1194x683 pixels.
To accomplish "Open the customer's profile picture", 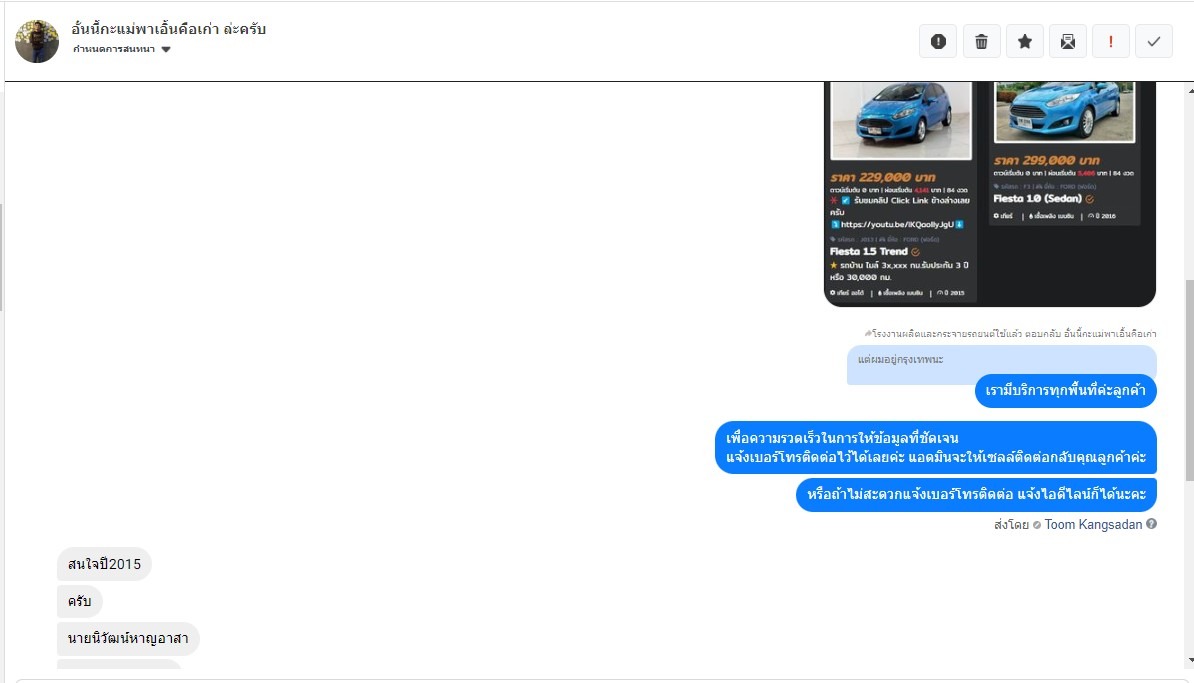I will pyautogui.click(x=37, y=41).
